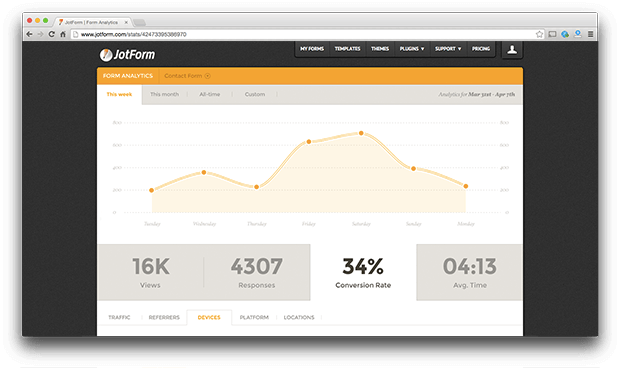
Task: Open a new browser tab
Action: (x=140, y=23)
